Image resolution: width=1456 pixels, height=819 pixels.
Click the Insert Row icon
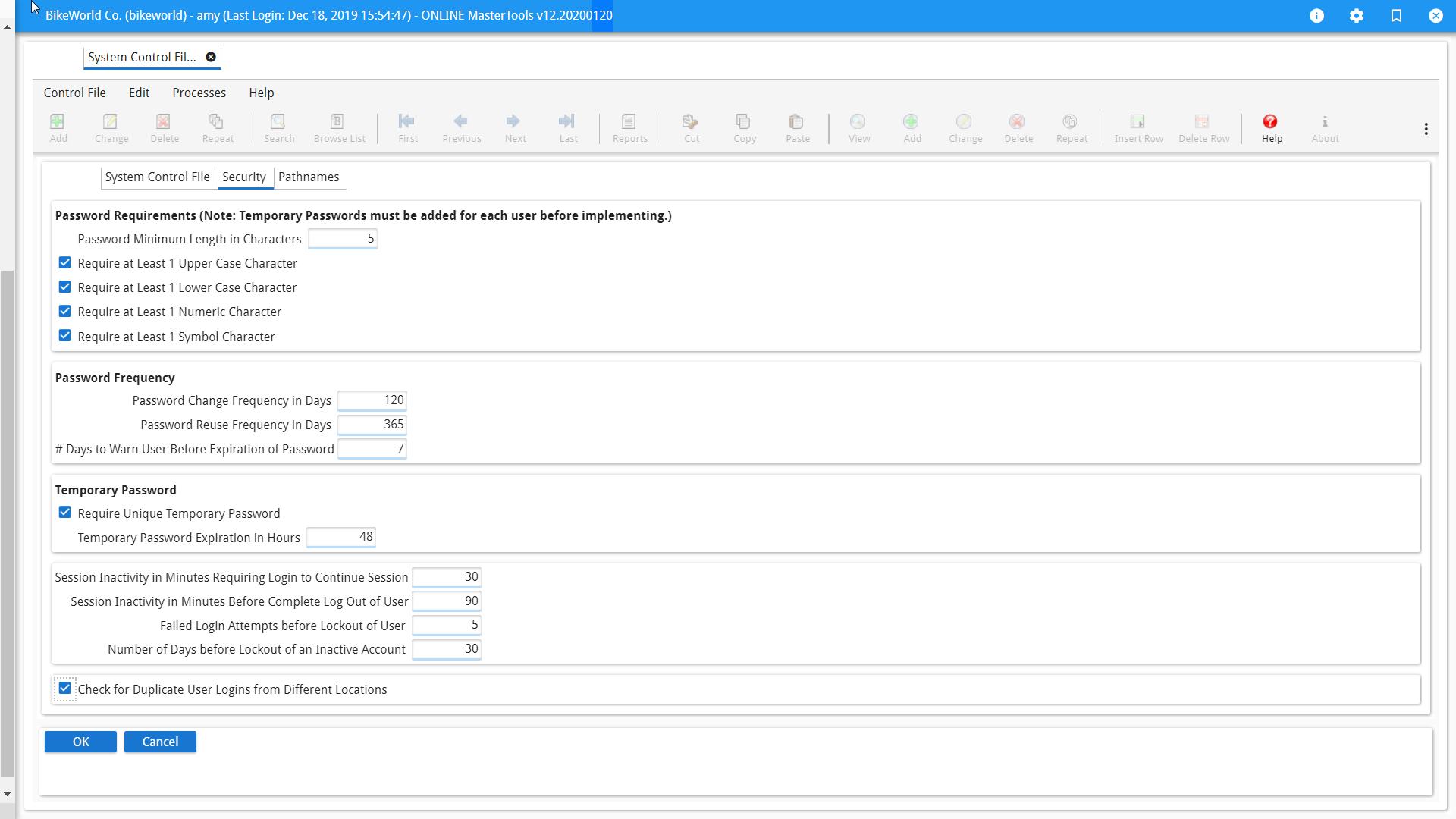point(1137,127)
